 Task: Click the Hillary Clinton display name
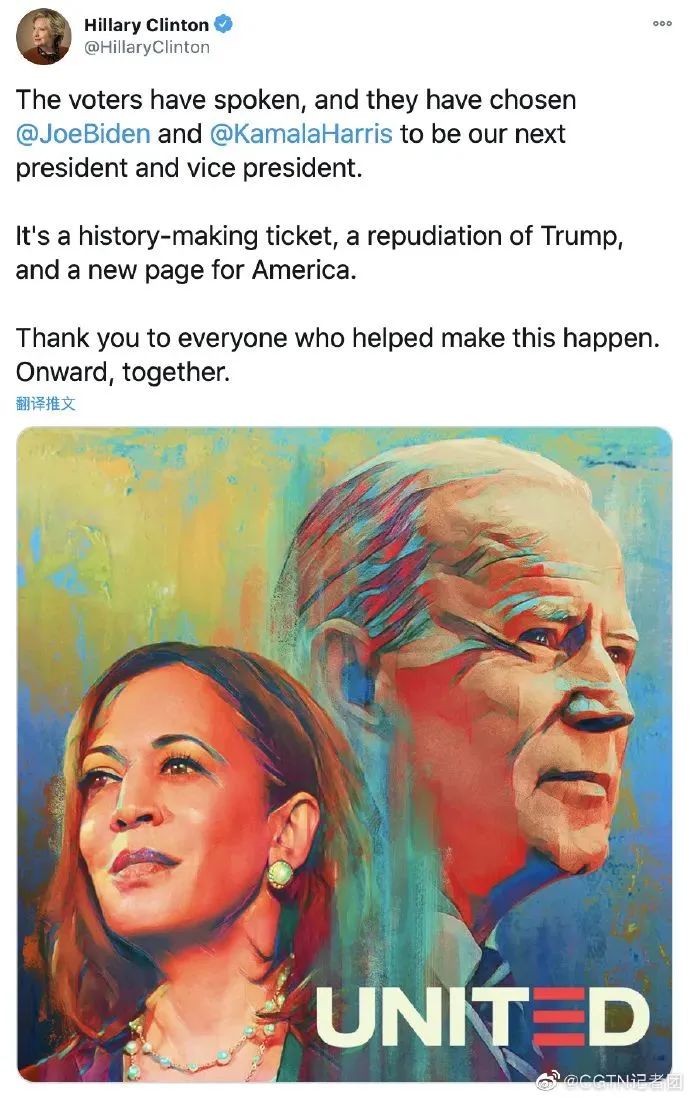coord(146,24)
